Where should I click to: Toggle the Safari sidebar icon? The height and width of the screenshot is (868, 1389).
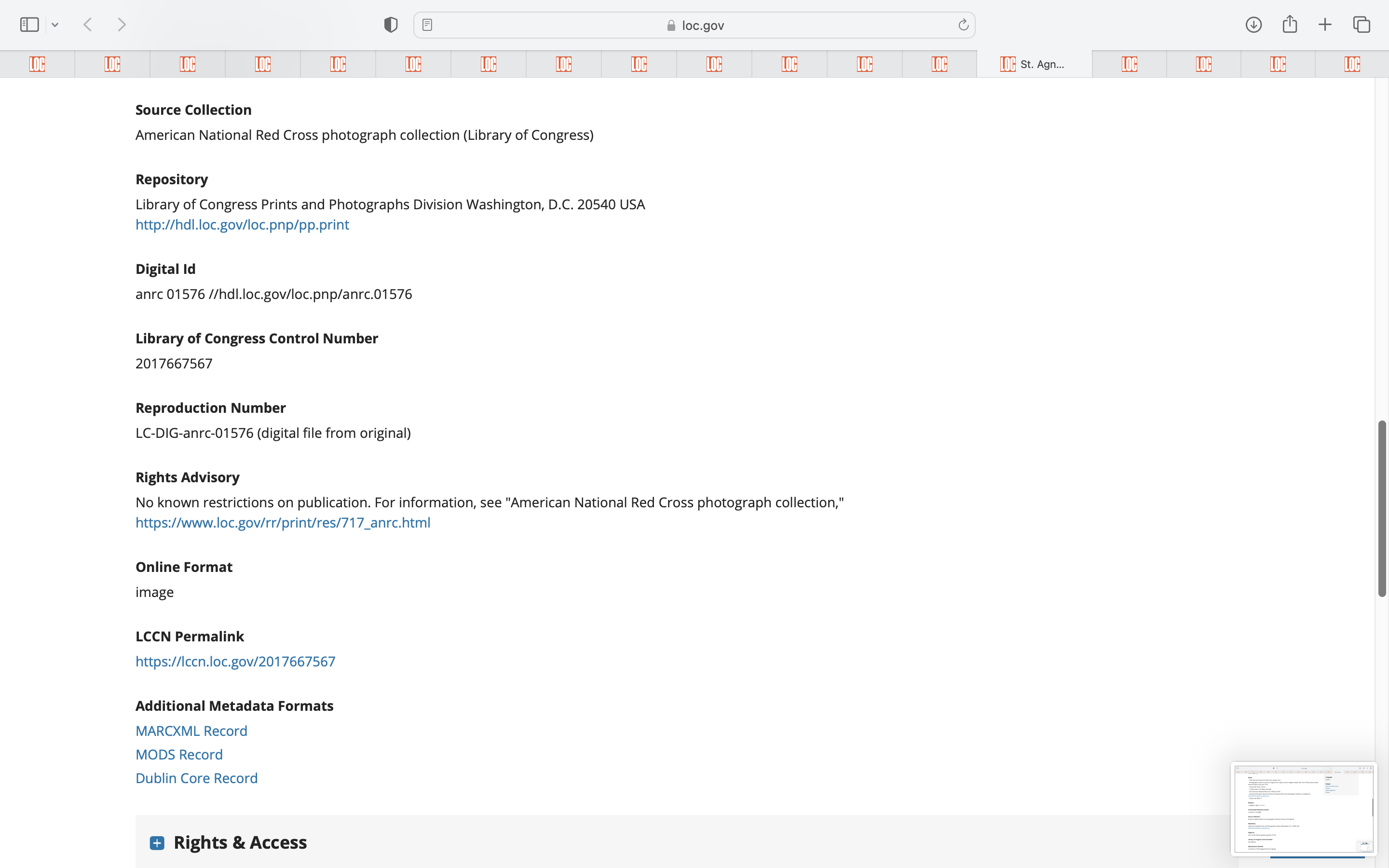coord(29,25)
